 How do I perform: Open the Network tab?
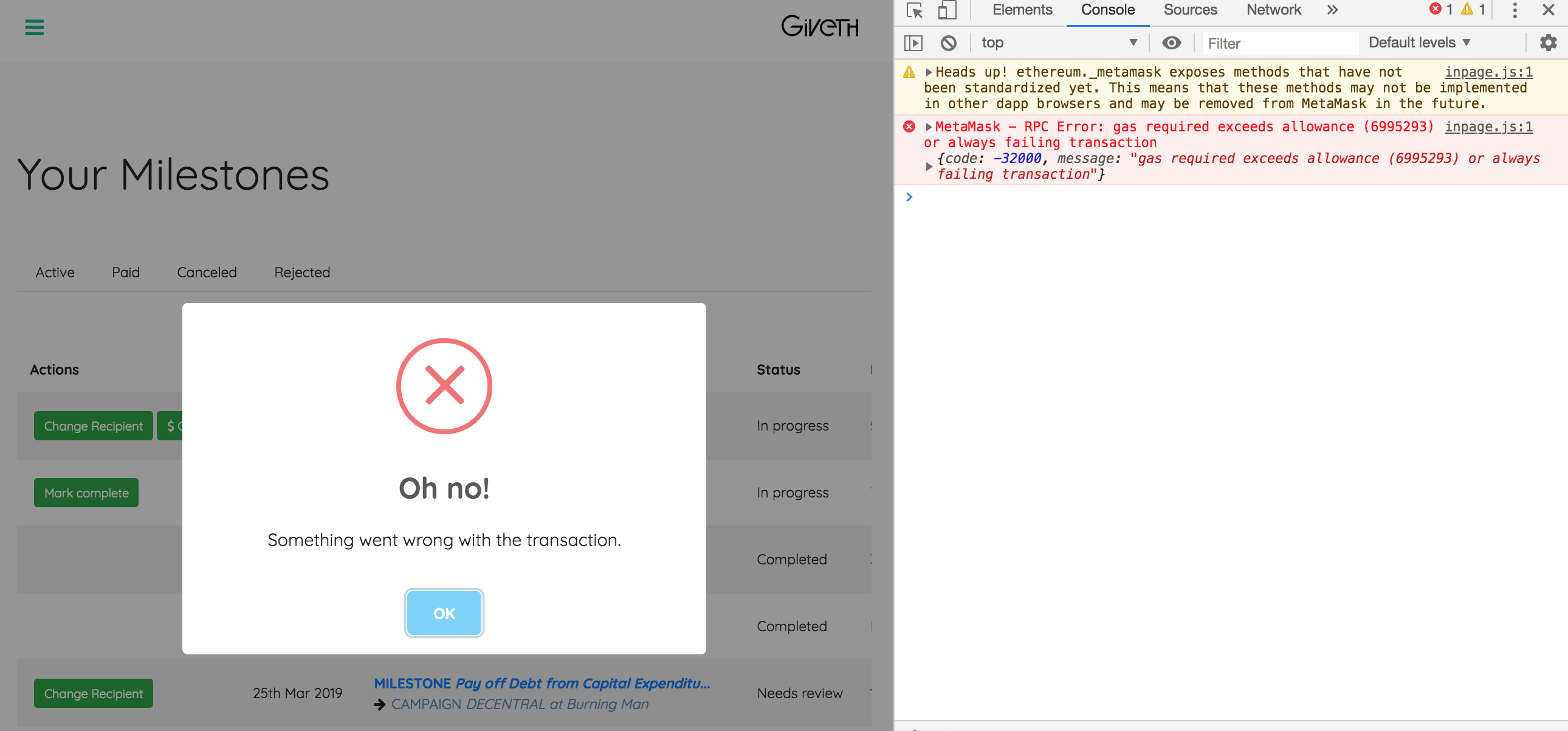[x=1273, y=10]
